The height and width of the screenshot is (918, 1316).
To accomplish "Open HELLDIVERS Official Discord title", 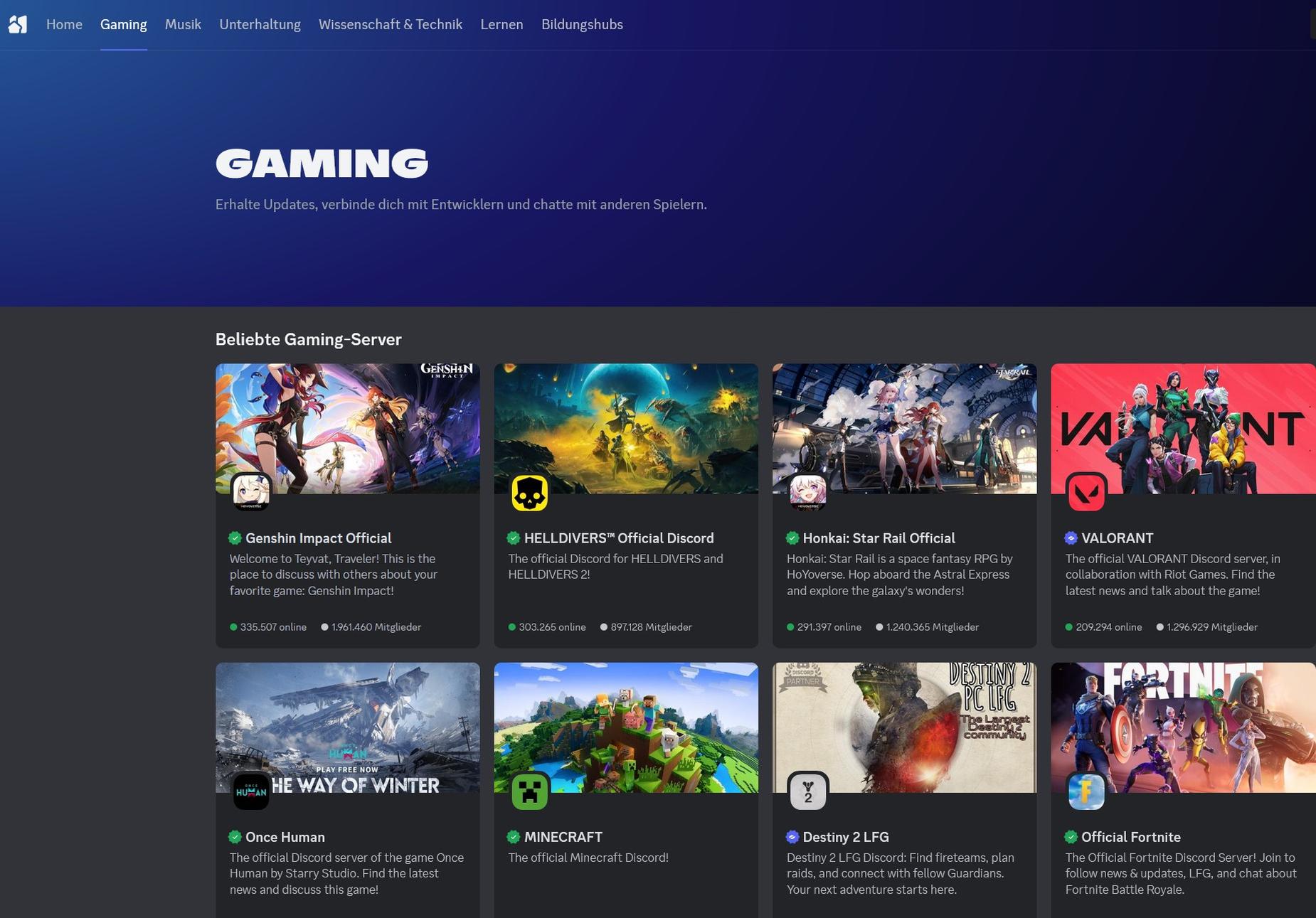I will coord(619,538).
